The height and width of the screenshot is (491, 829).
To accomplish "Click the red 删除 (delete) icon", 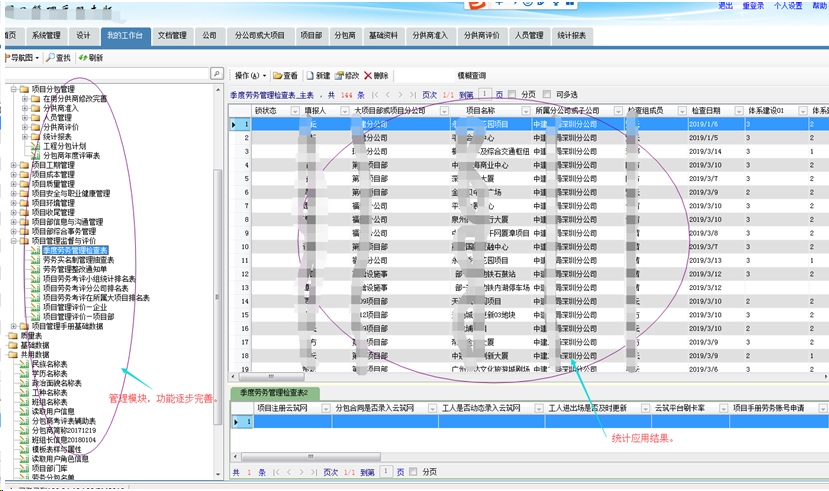I will point(368,75).
